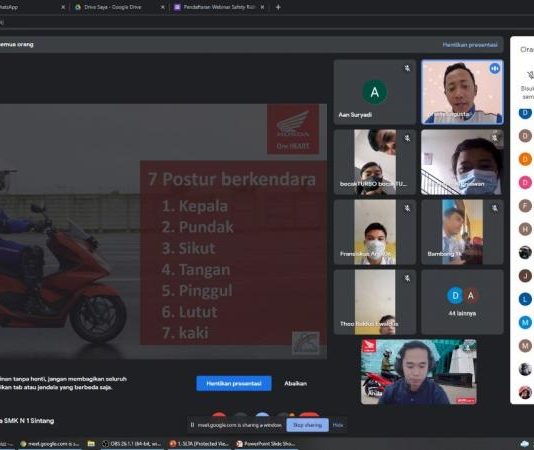Click the SMK N 1 Sintang meeting name

click(x=27, y=421)
